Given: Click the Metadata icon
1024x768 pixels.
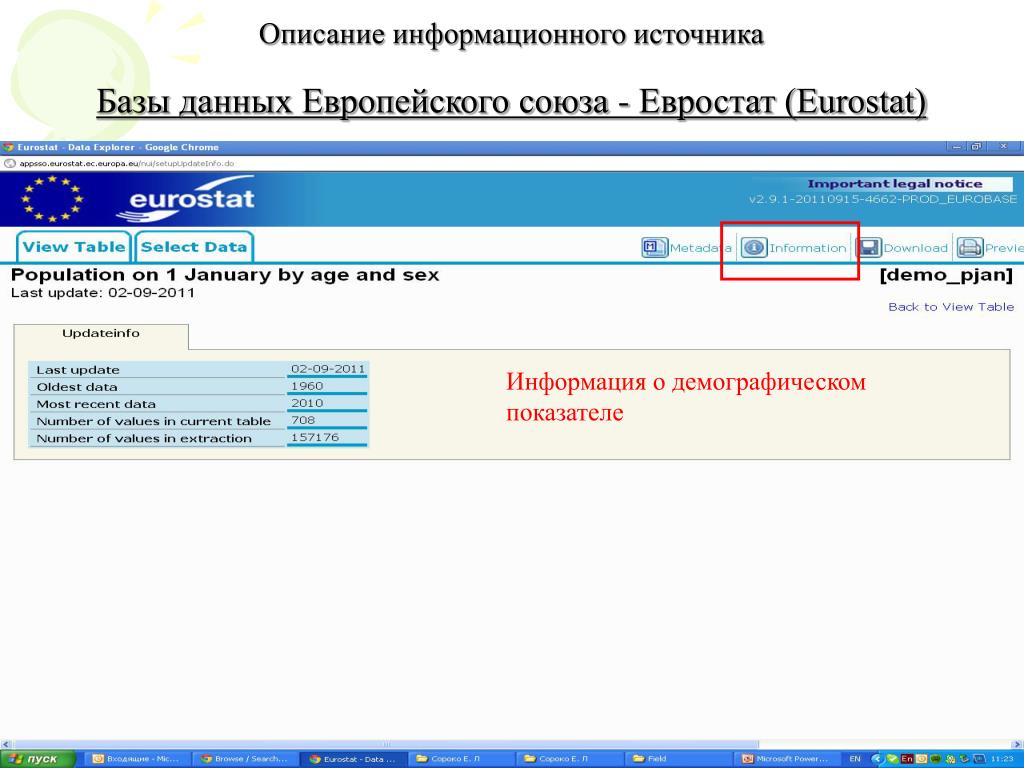Looking at the screenshot, I should (654, 248).
